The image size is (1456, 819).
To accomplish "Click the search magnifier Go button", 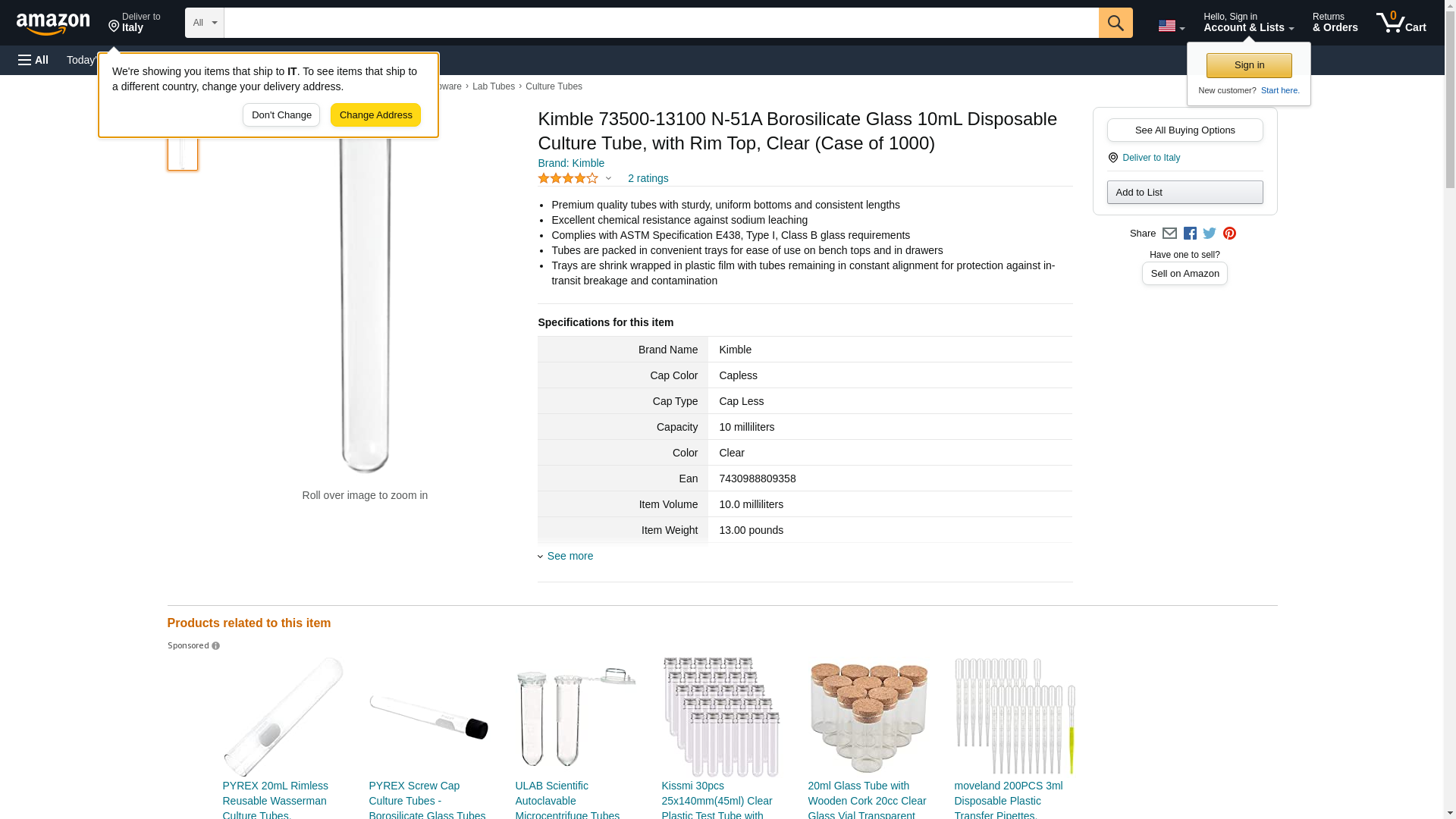I will coord(1115,23).
